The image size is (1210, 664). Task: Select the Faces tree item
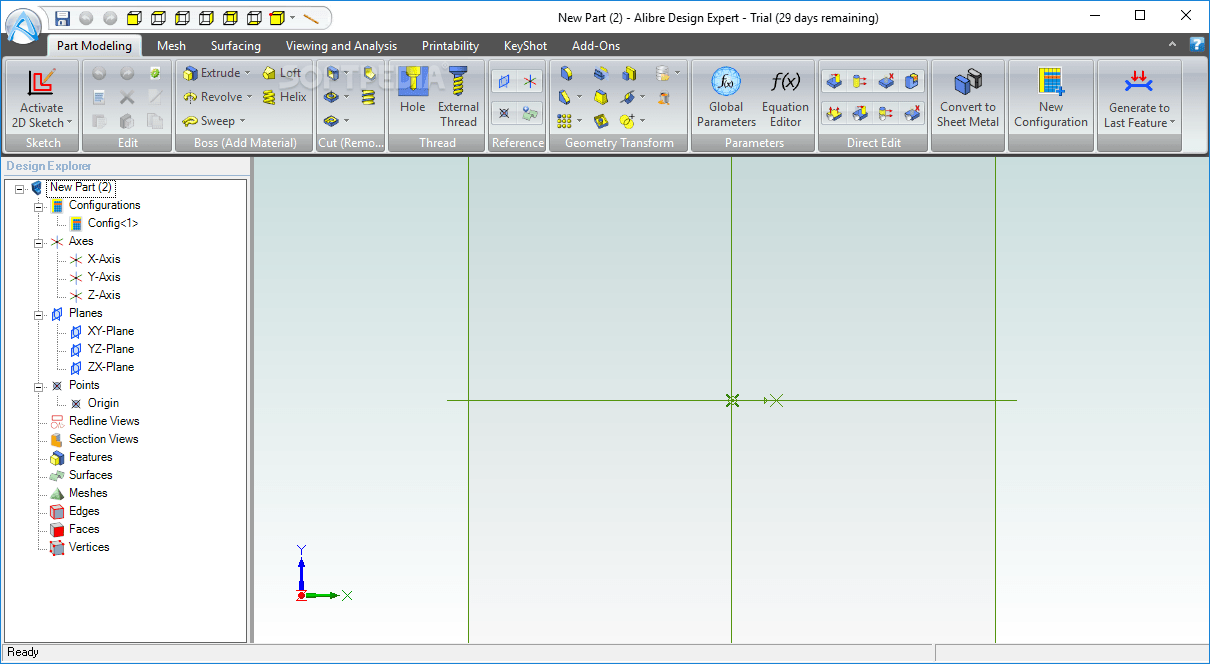coord(84,529)
